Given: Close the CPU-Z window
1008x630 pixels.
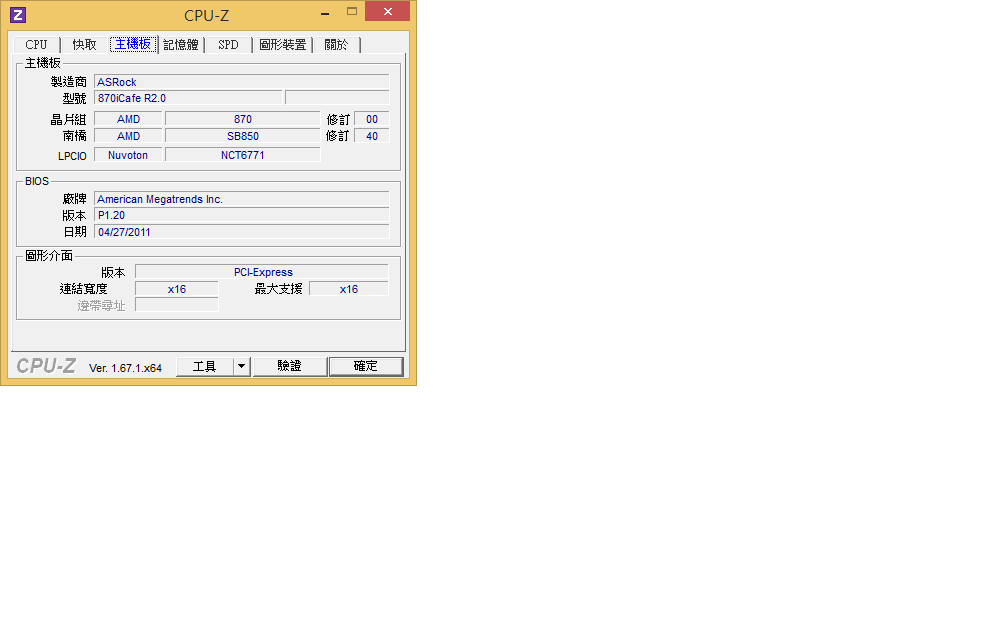Looking at the screenshot, I should pyautogui.click(x=388, y=12).
